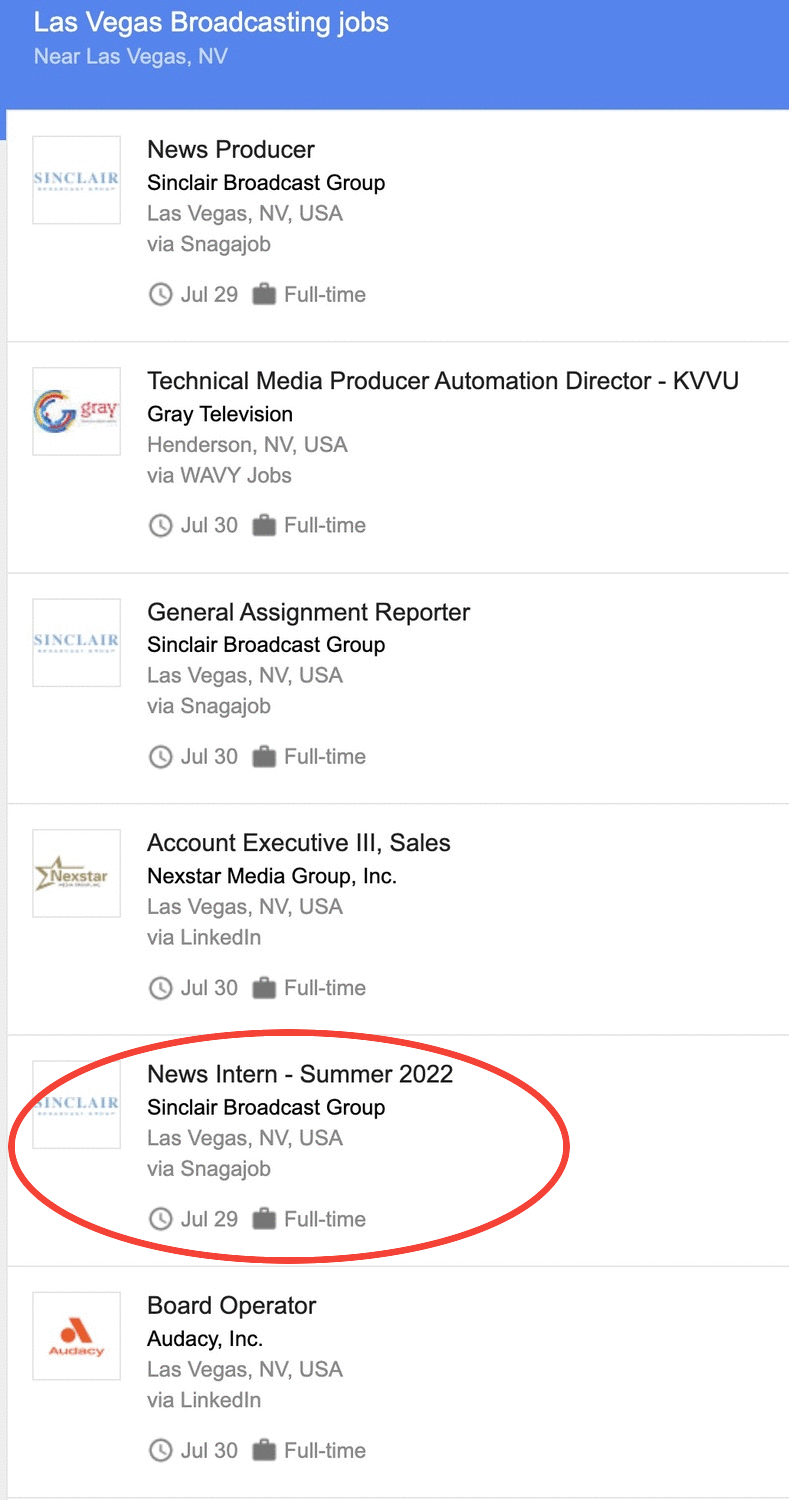This screenshot has width=789, height=1500.
Task: Click via Snagajob under General Assignment Reporter
Action: click(x=209, y=706)
